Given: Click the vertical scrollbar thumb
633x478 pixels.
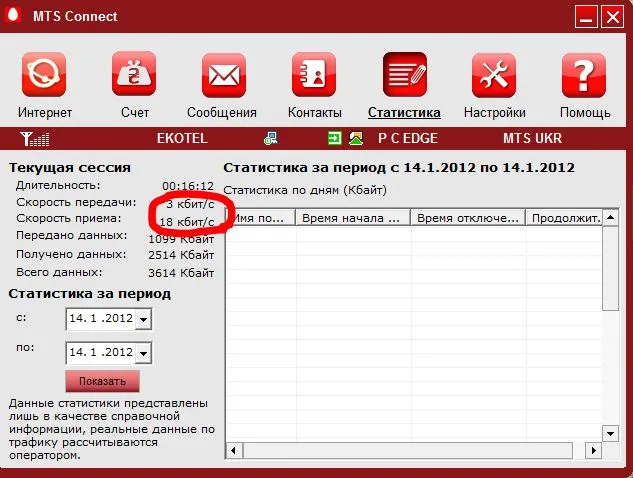Looking at the screenshot, I should 610,268.
